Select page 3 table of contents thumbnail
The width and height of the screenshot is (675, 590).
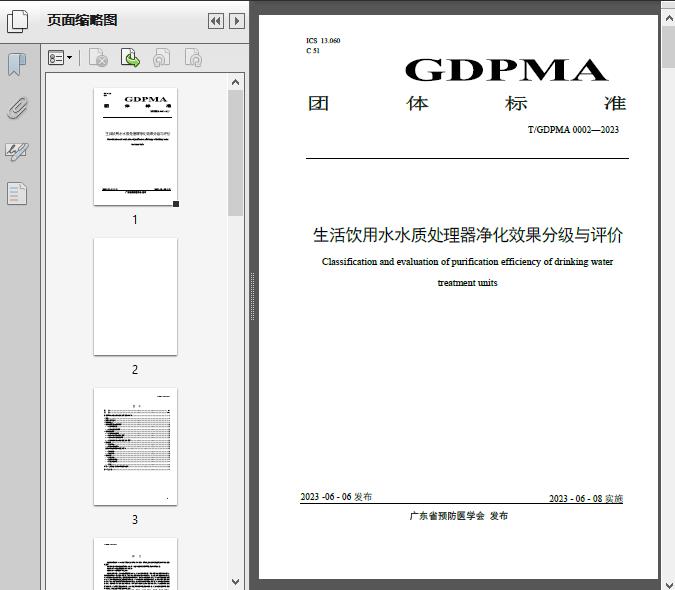pyautogui.click(x=135, y=446)
